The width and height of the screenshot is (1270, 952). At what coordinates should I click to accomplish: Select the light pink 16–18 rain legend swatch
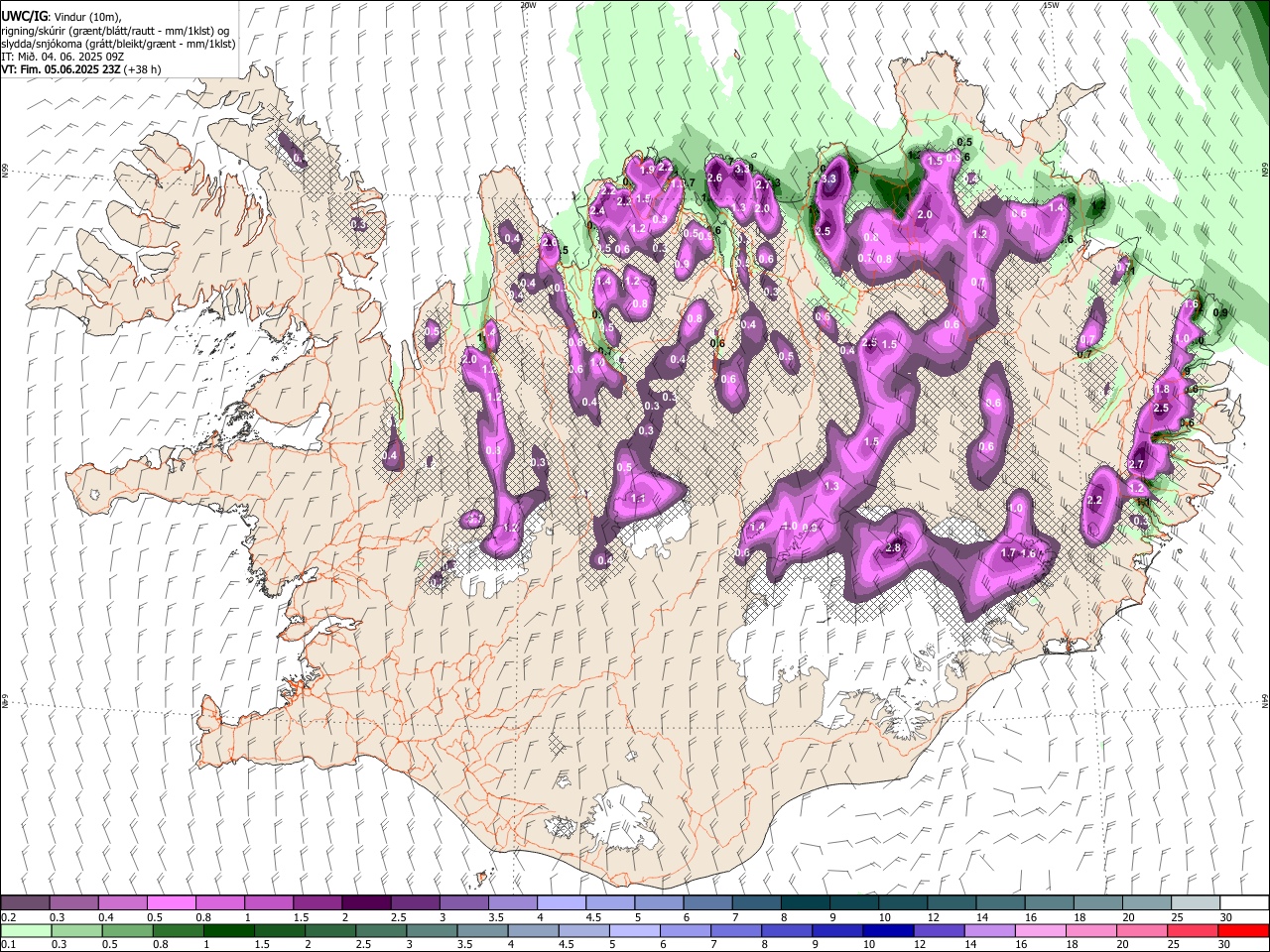point(1039,930)
